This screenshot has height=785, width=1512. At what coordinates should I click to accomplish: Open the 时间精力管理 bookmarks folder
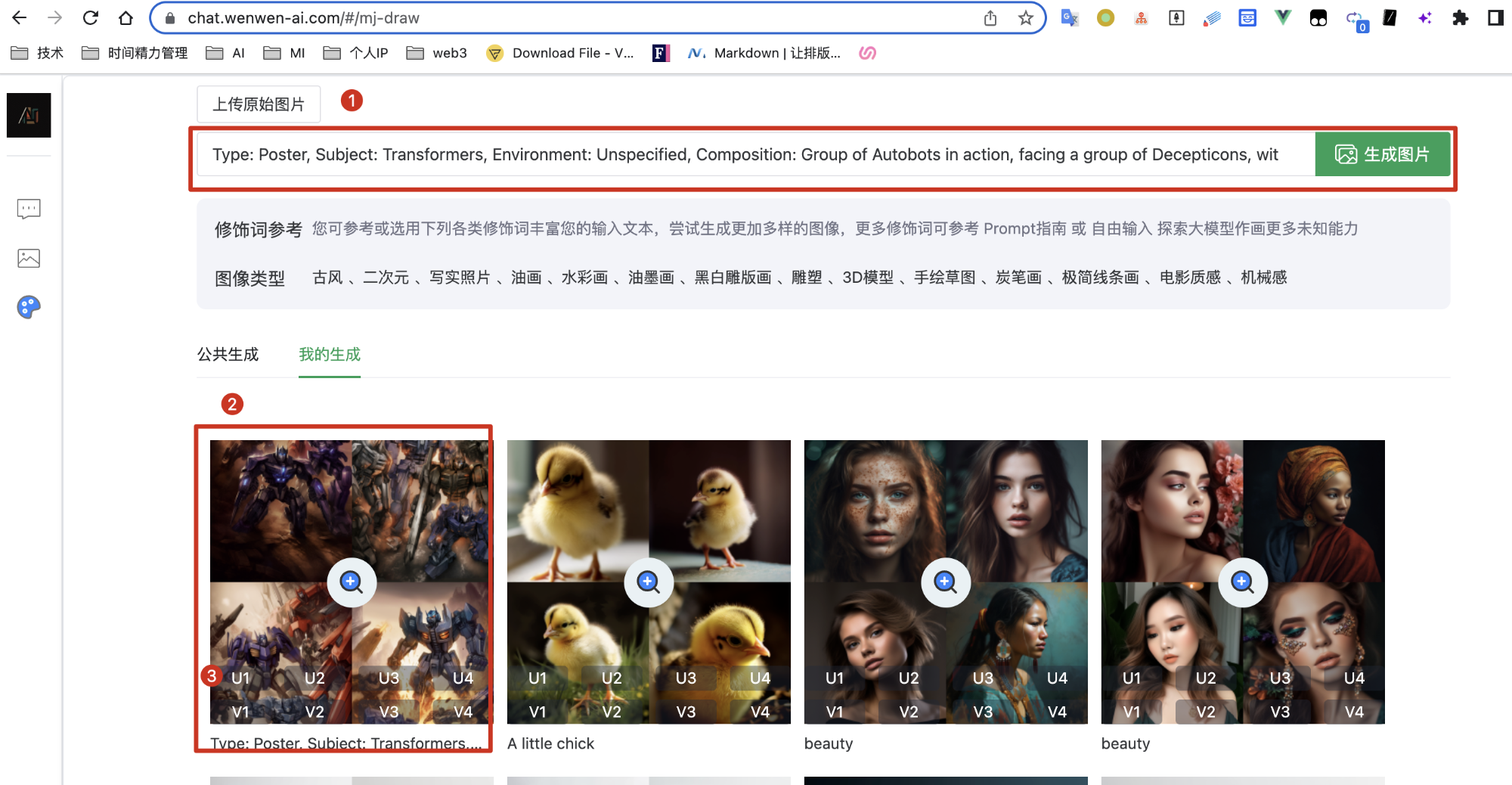[x=135, y=53]
